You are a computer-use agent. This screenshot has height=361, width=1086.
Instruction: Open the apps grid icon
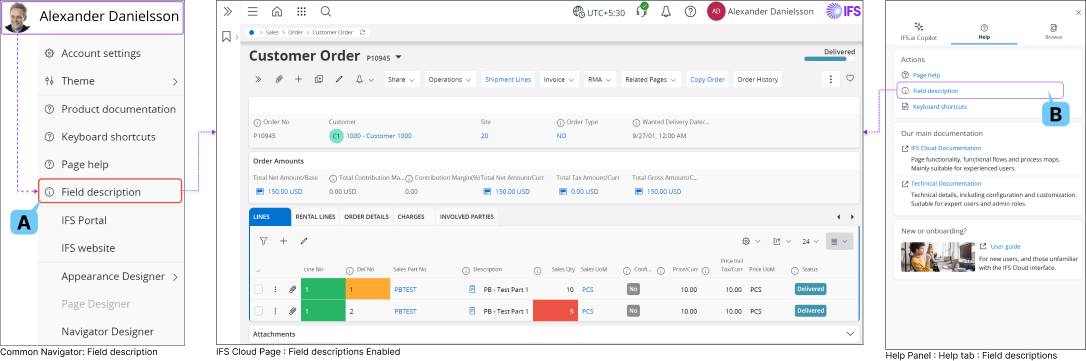click(301, 12)
